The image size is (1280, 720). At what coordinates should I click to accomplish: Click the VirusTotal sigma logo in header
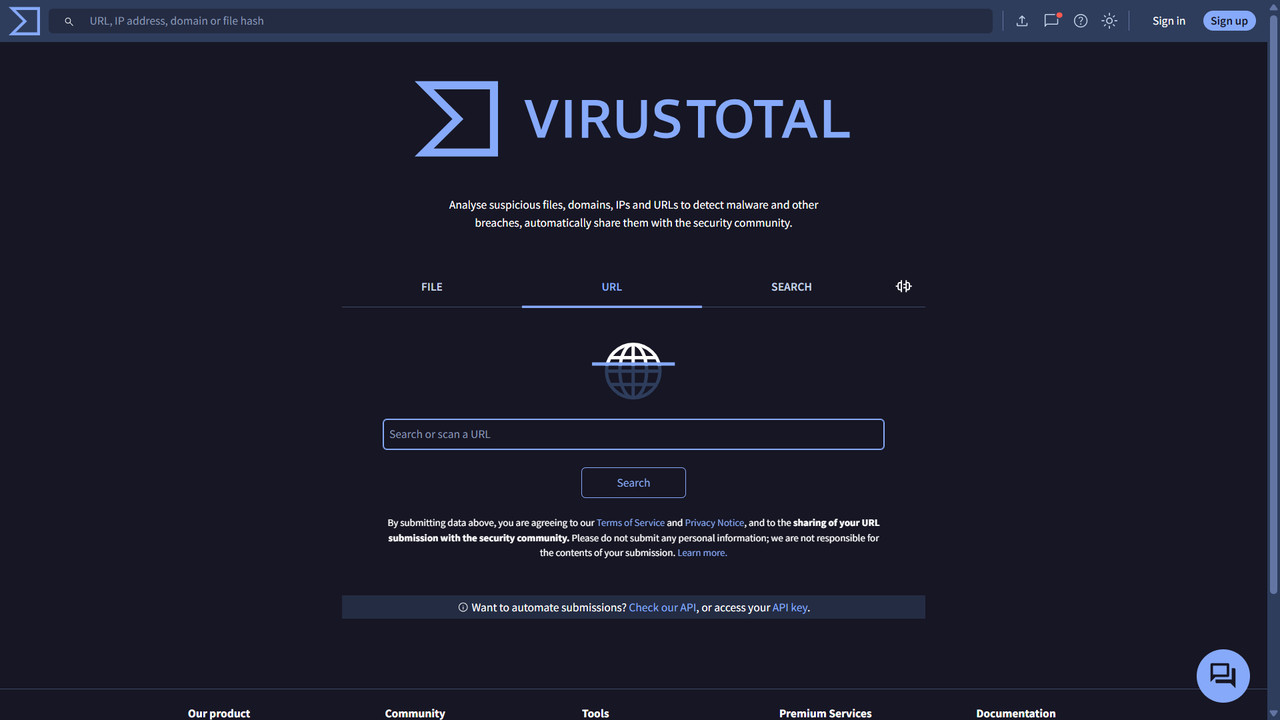pos(24,21)
